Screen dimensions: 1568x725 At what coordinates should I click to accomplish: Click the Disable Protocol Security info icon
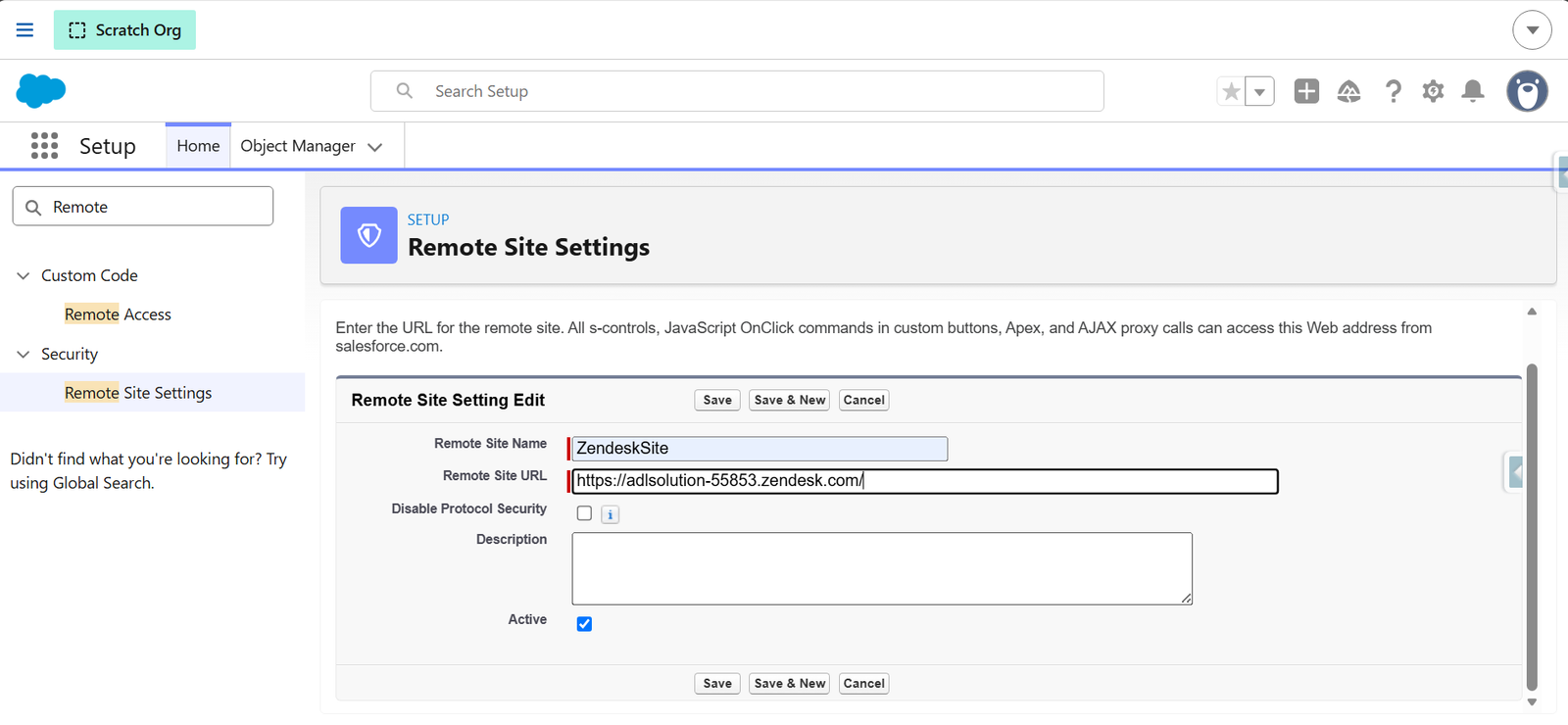click(610, 514)
